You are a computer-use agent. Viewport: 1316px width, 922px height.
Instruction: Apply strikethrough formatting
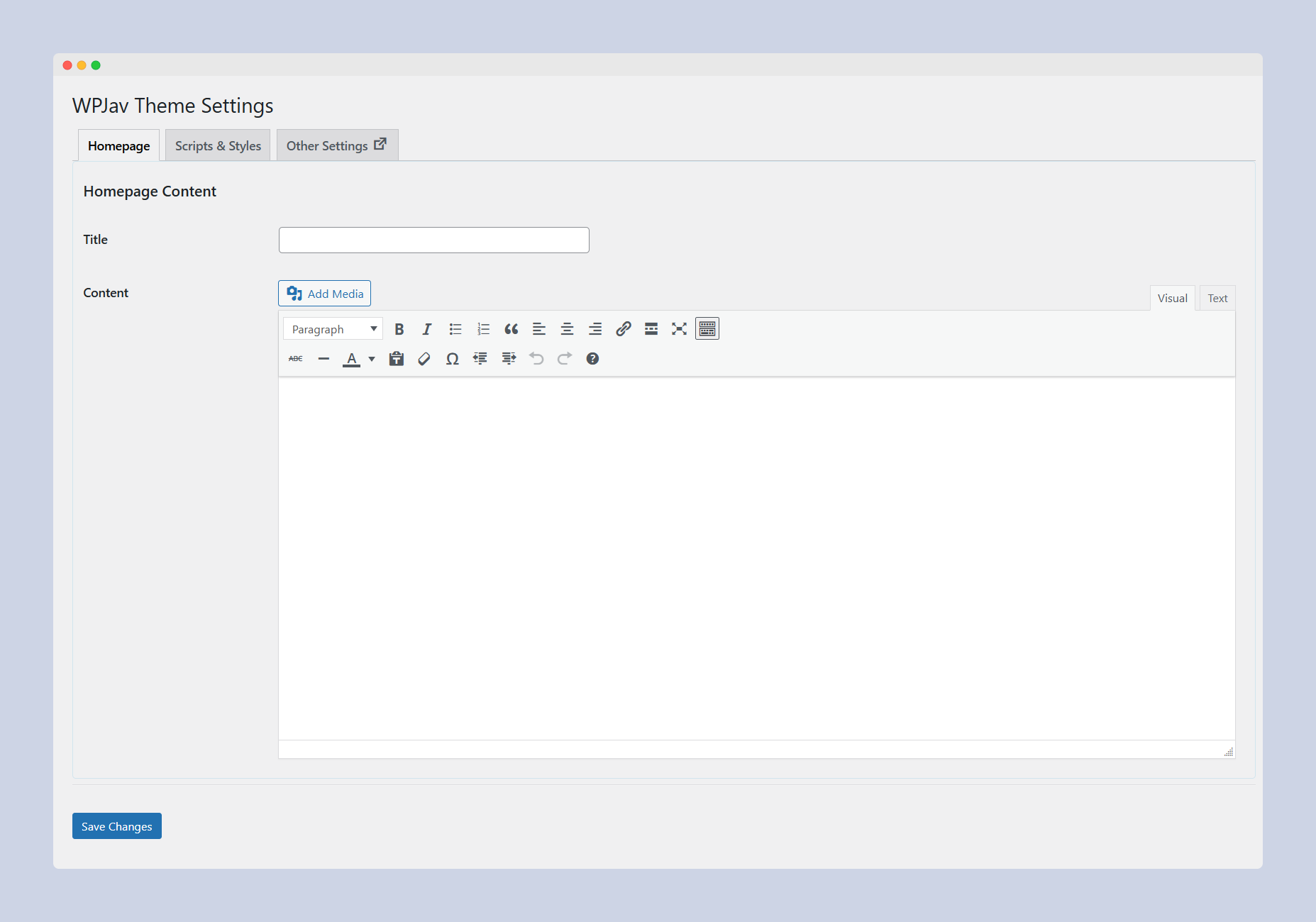(296, 359)
